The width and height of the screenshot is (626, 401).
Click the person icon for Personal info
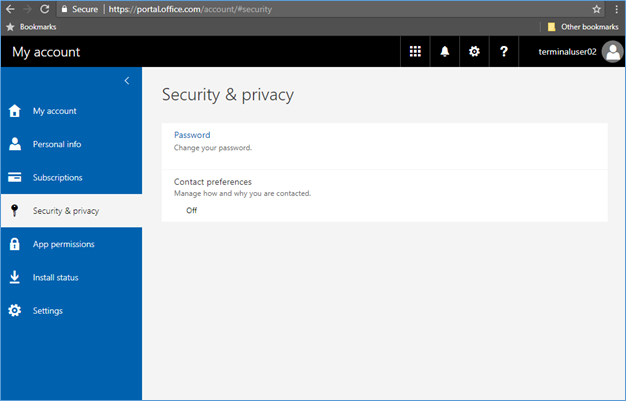pos(15,144)
